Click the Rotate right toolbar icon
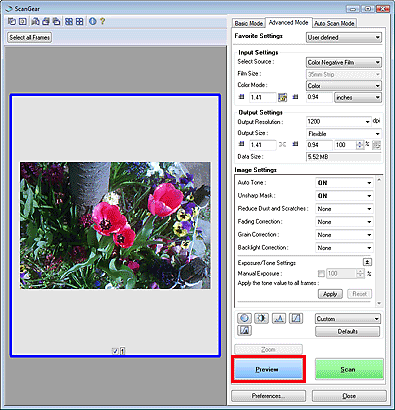The width and height of the screenshot is (395, 410). point(57,22)
